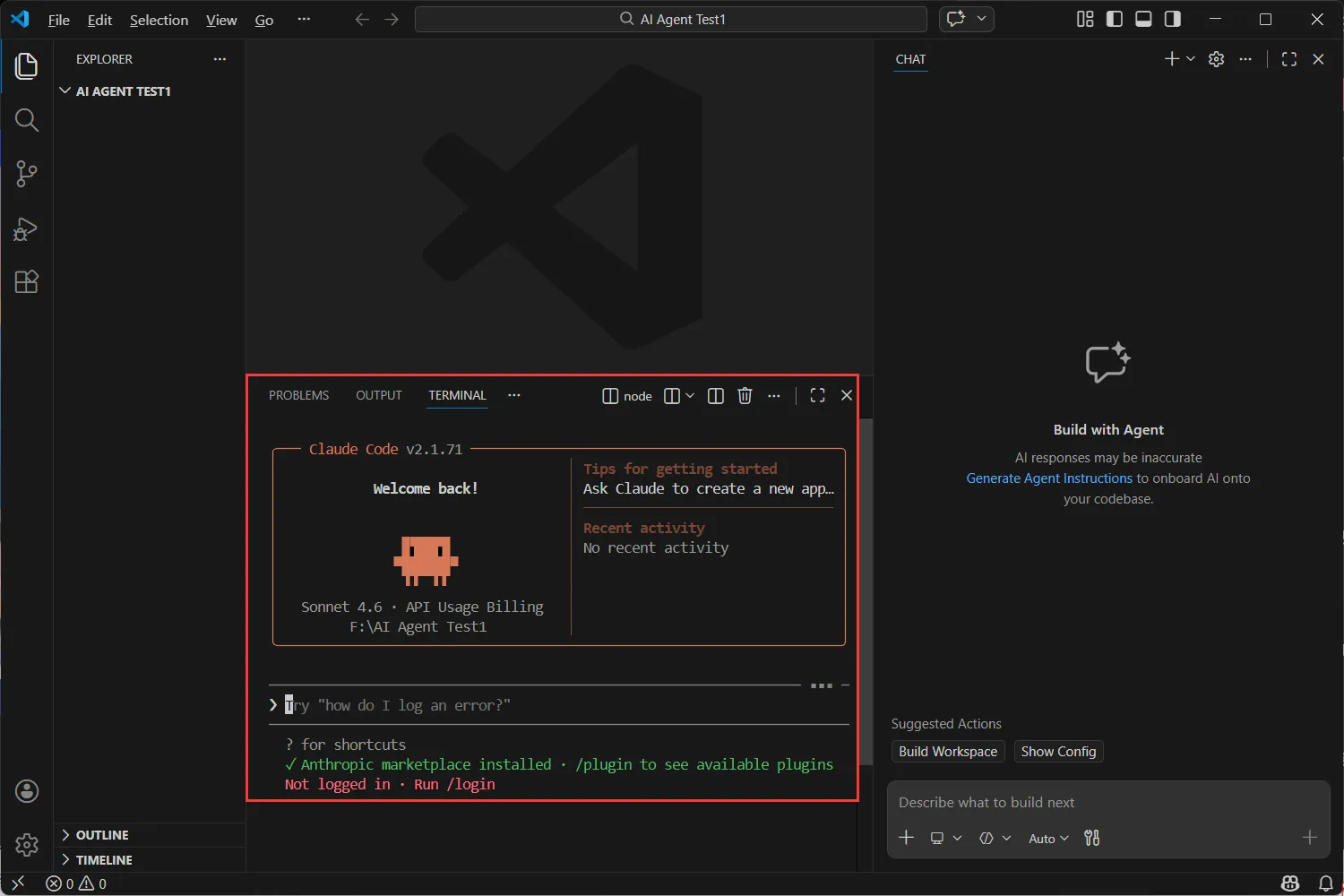The width and height of the screenshot is (1344, 896).
Task: Open the Manage gear in activity bar
Action: (x=27, y=845)
